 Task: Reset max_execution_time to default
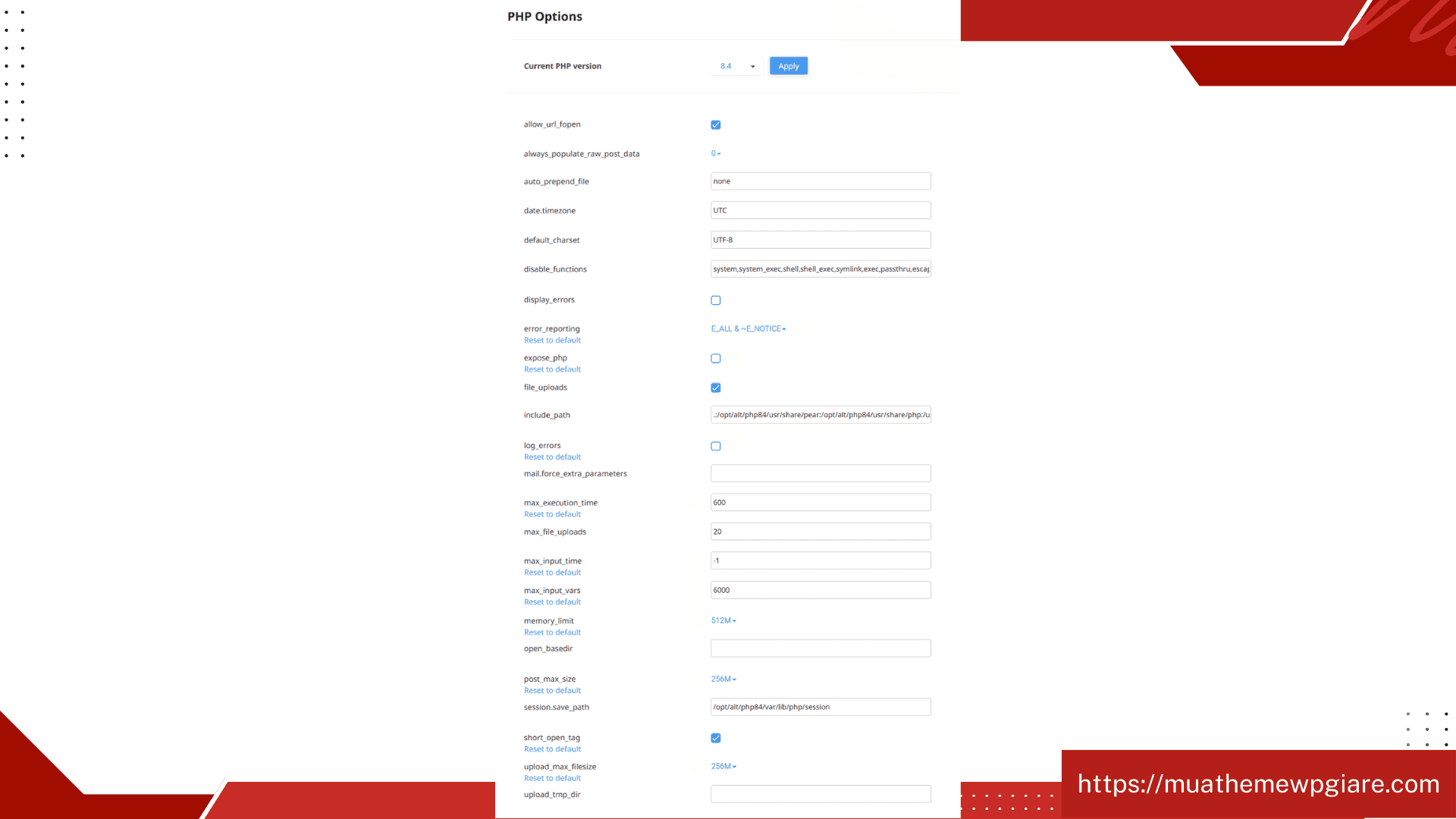click(552, 514)
